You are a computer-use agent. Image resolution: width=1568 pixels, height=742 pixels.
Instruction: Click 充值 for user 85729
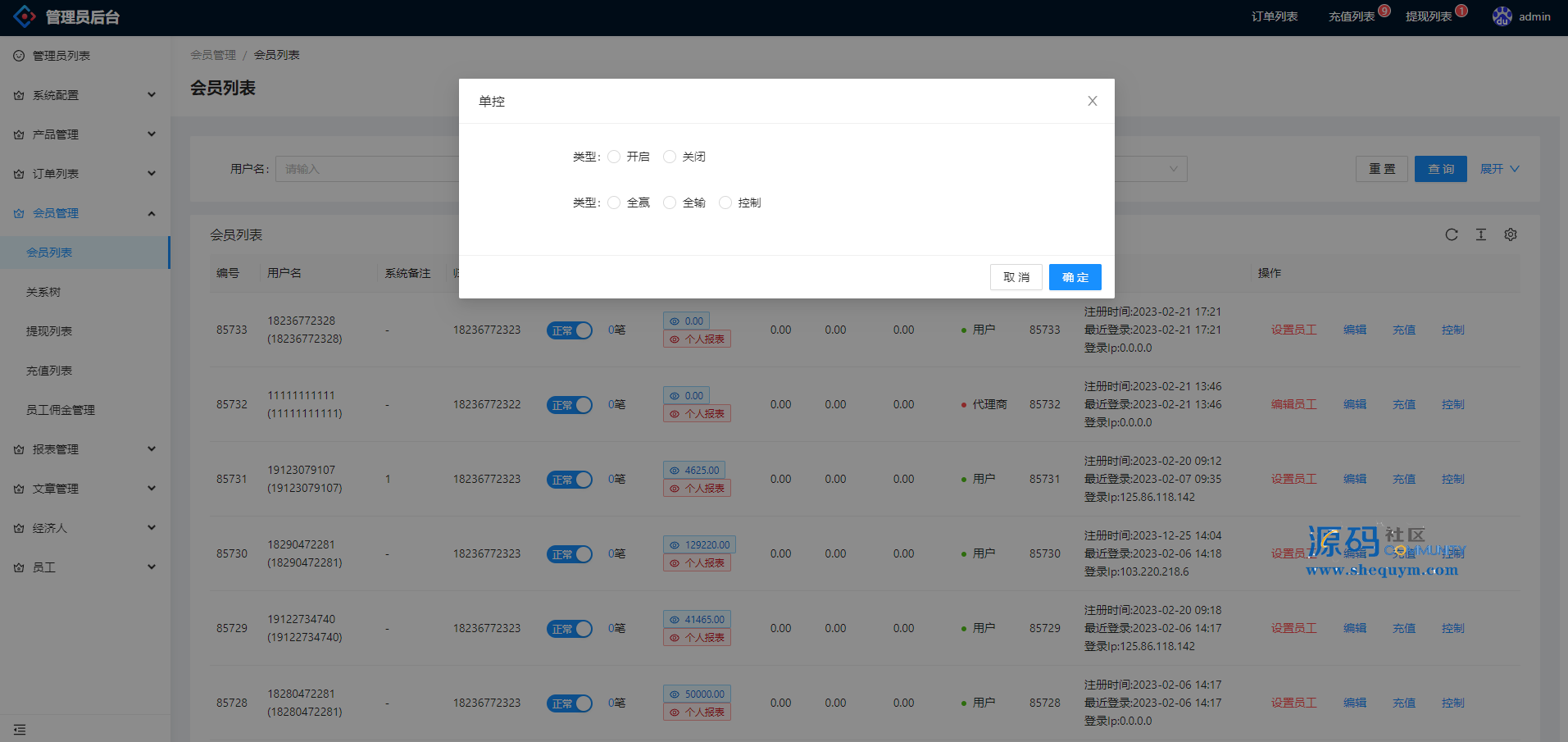click(1403, 628)
